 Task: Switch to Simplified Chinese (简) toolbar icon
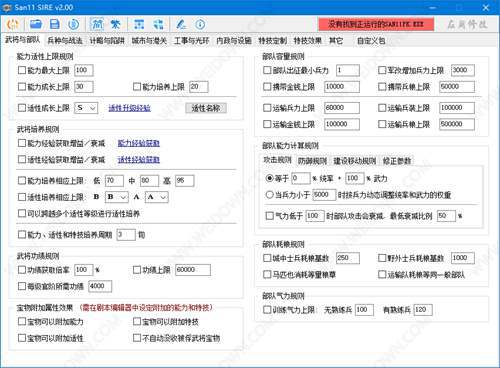coord(97,24)
